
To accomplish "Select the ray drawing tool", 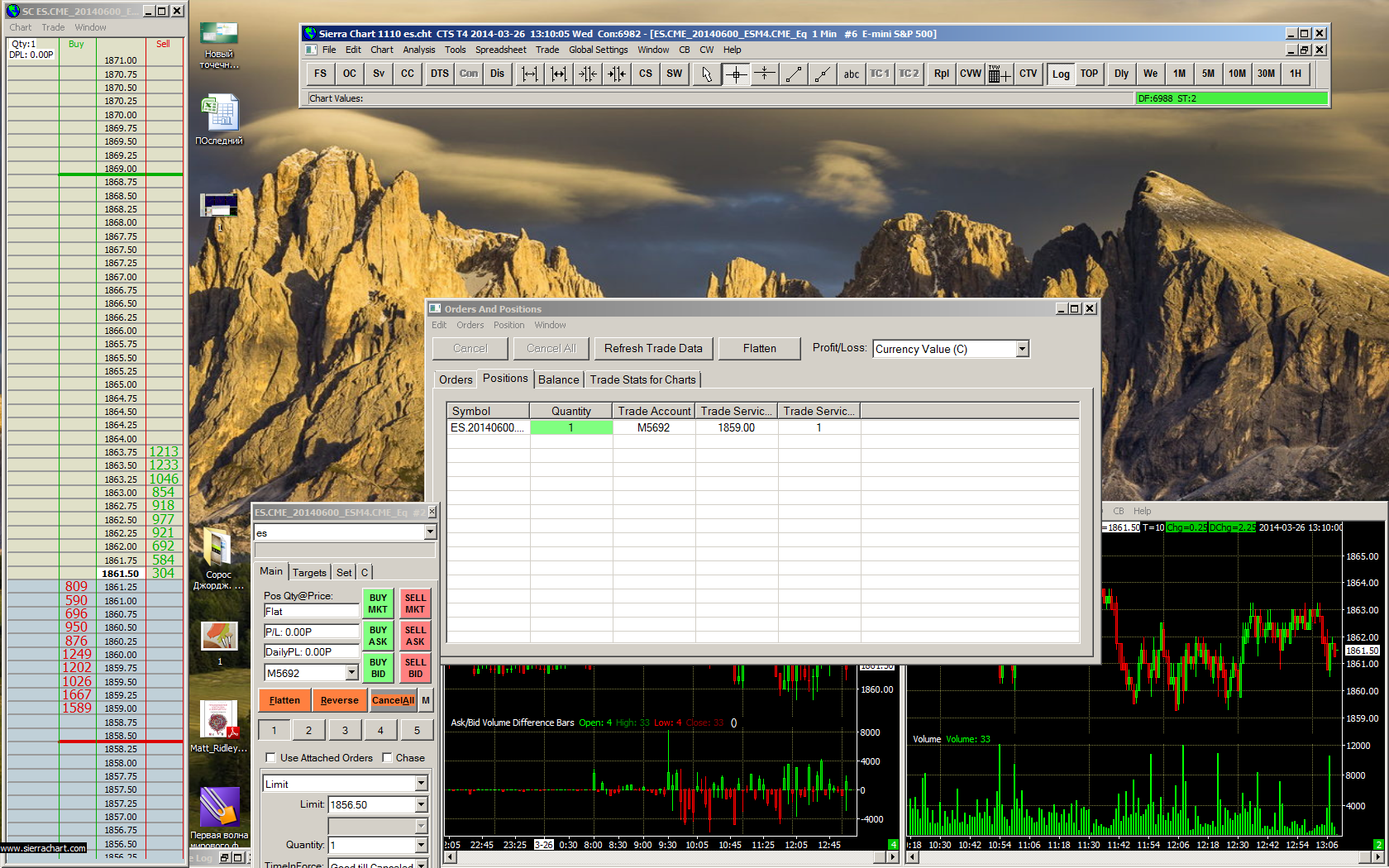I will (822, 74).
